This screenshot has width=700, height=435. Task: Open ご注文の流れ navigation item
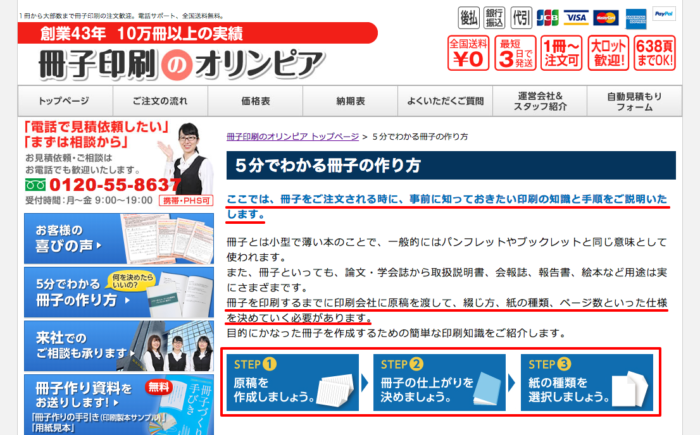160,101
